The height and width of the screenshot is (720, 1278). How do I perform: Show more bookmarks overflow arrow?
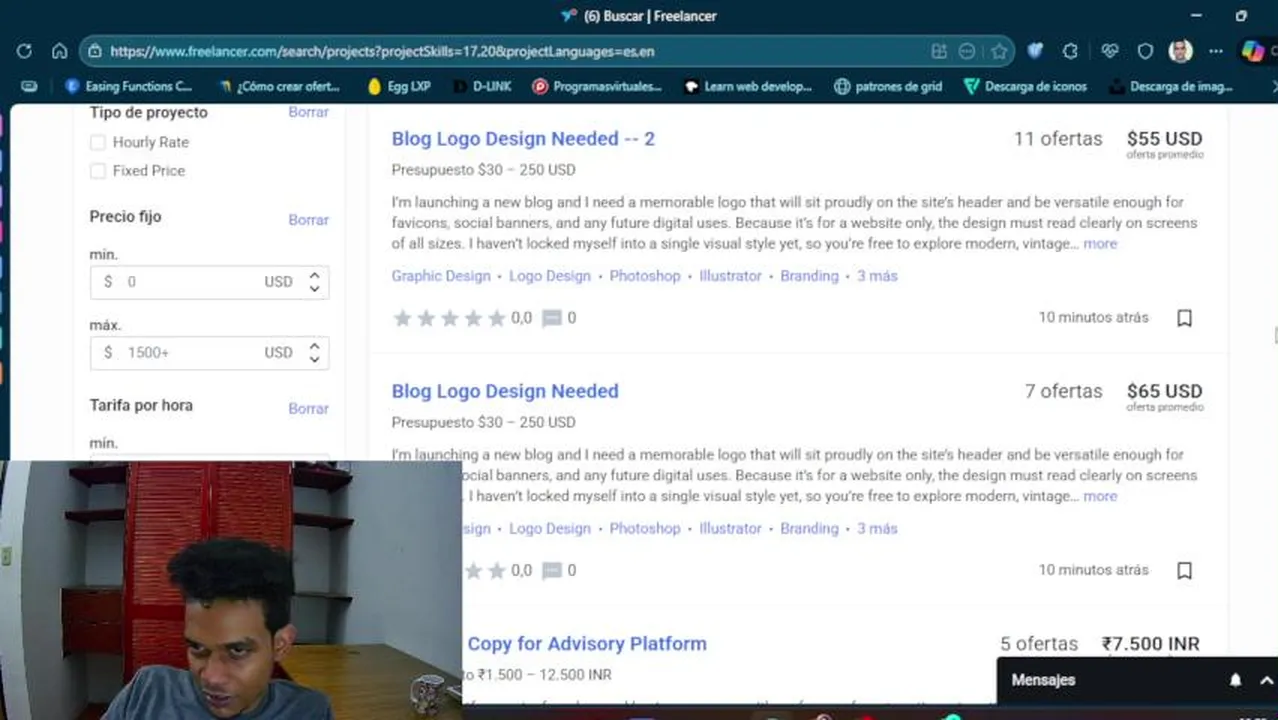pyautogui.click(x=1273, y=86)
